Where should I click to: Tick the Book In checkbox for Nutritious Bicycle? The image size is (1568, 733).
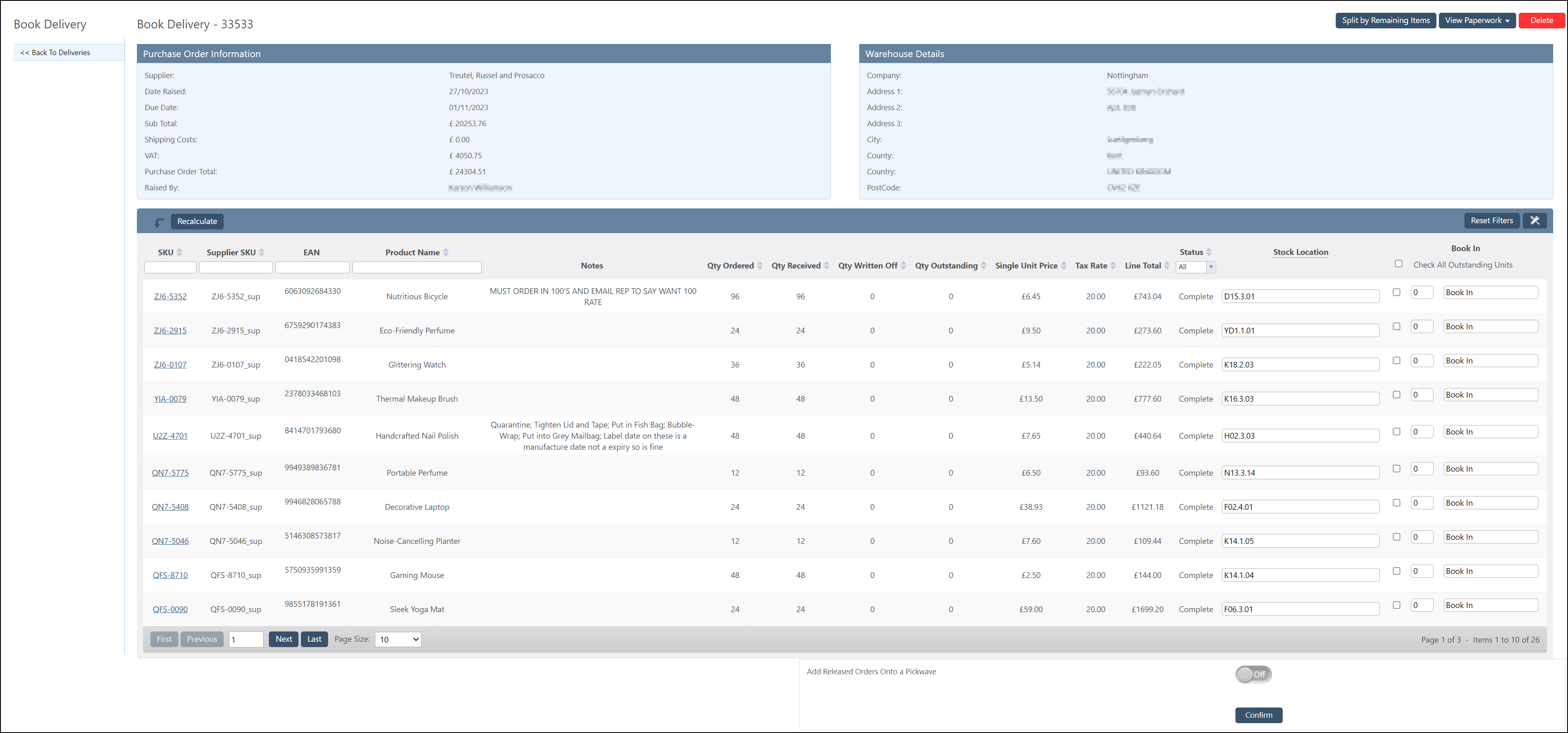point(1397,292)
